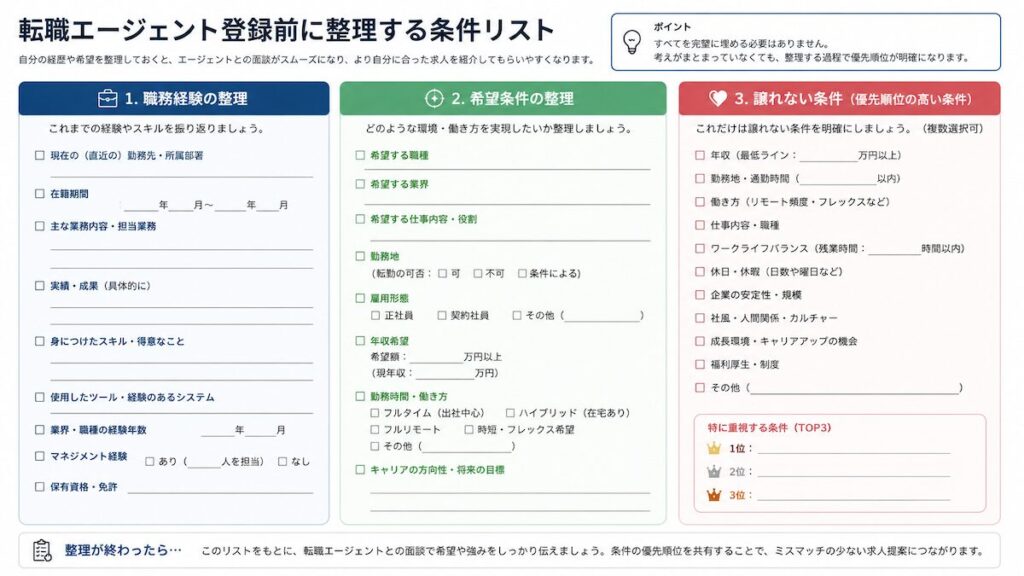Tick the 契約社員 option
Image resolution: width=1024 pixels, height=576 pixels.
[x=441, y=315]
